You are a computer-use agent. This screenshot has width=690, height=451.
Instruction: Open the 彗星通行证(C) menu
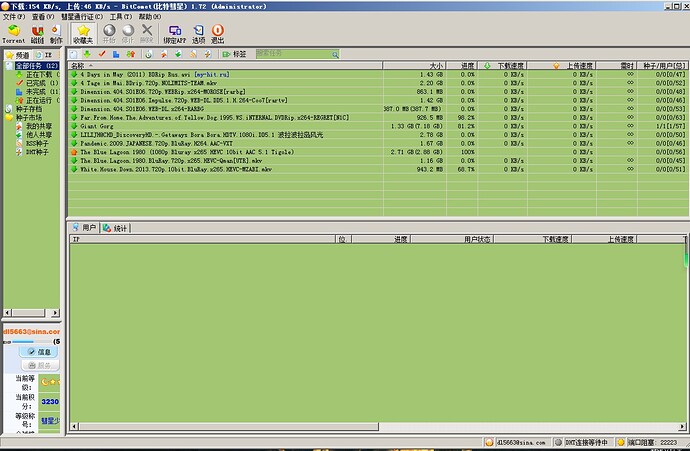tap(82, 16)
